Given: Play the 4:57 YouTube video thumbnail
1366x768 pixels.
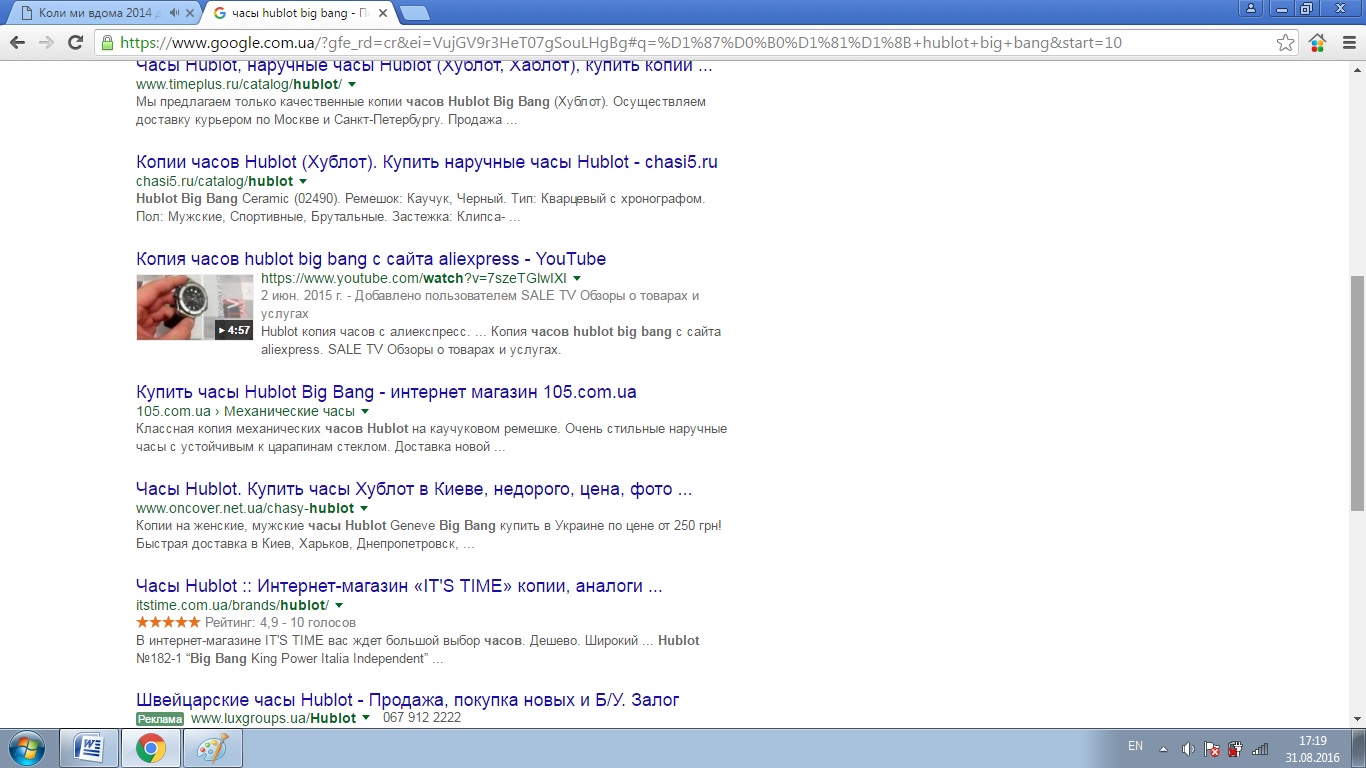Looking at the screenshot, I should [x=195, y=307].
